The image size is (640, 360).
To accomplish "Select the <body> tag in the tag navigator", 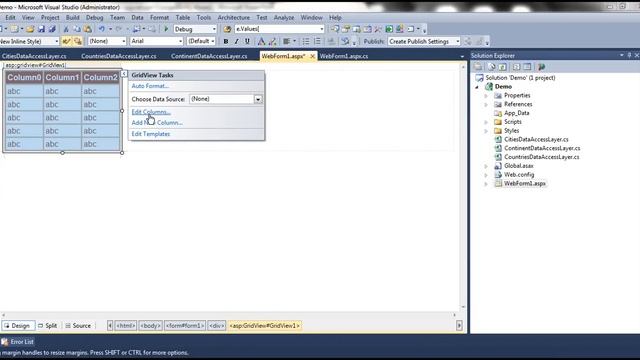I will click(150, 326).
